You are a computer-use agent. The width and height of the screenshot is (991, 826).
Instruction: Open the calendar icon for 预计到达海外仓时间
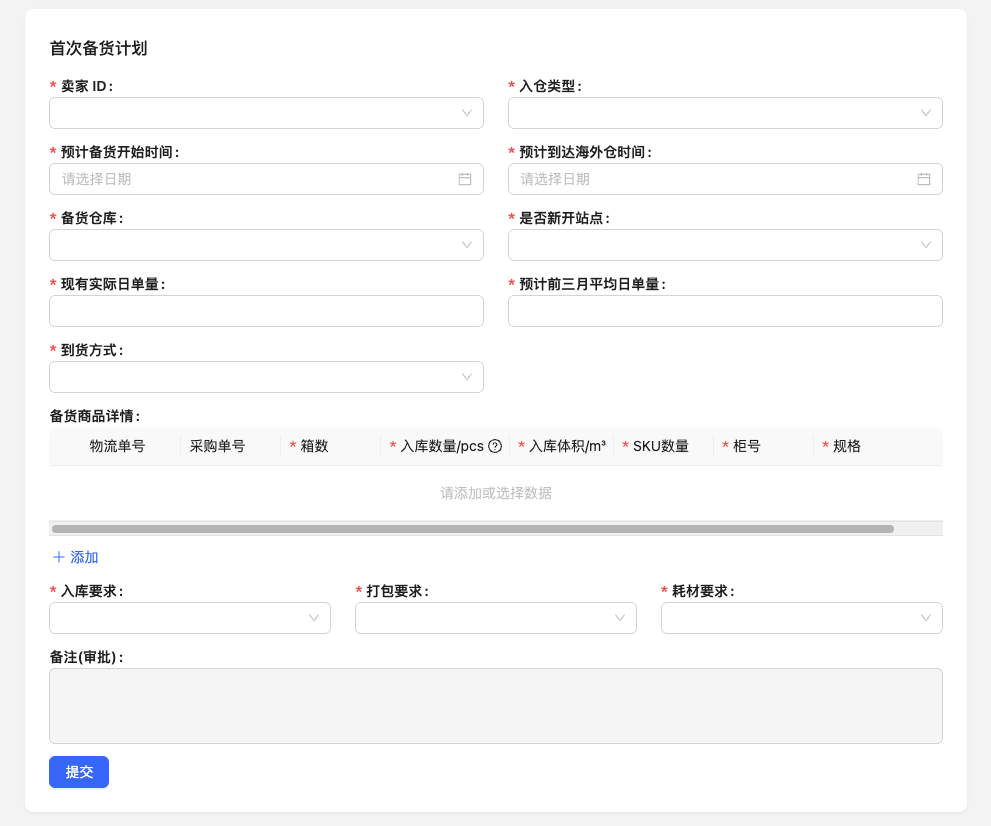(923, 178)
